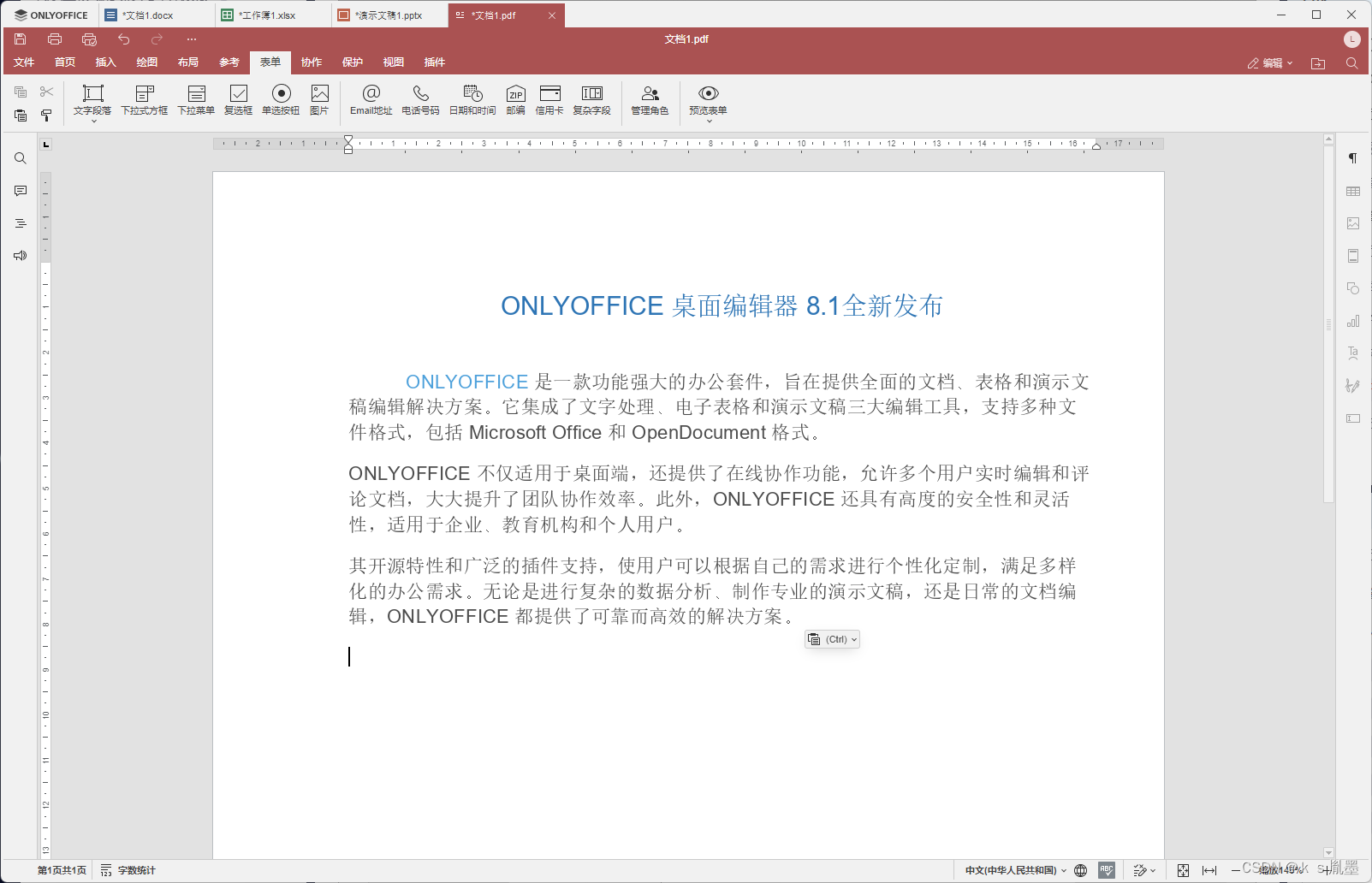Open text art settings in right sidebar
Screen dimensions: 1372x883
[x=1353, y=353]
